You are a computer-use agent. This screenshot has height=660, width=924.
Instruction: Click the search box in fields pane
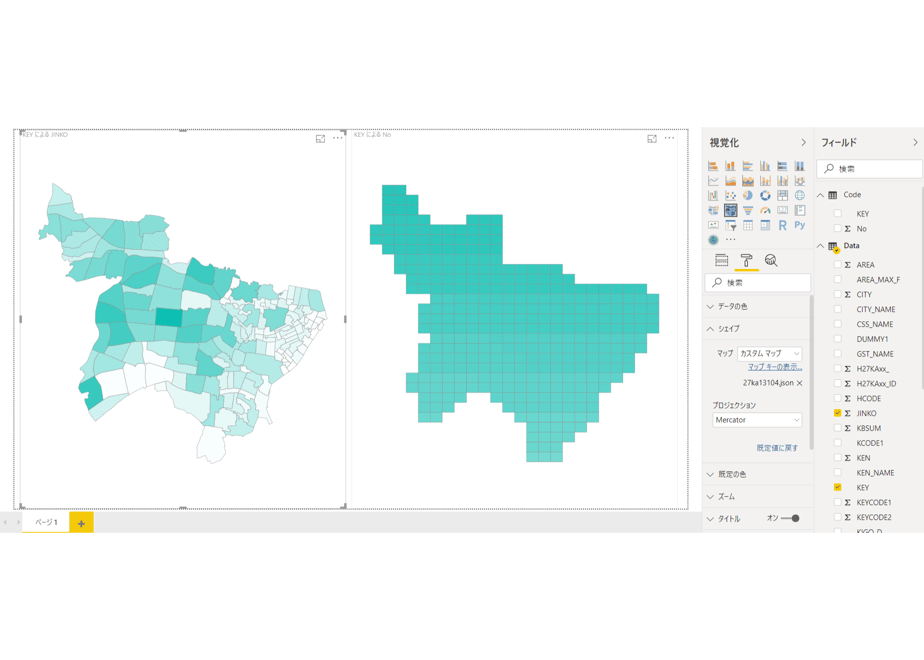tap(870, 169)
